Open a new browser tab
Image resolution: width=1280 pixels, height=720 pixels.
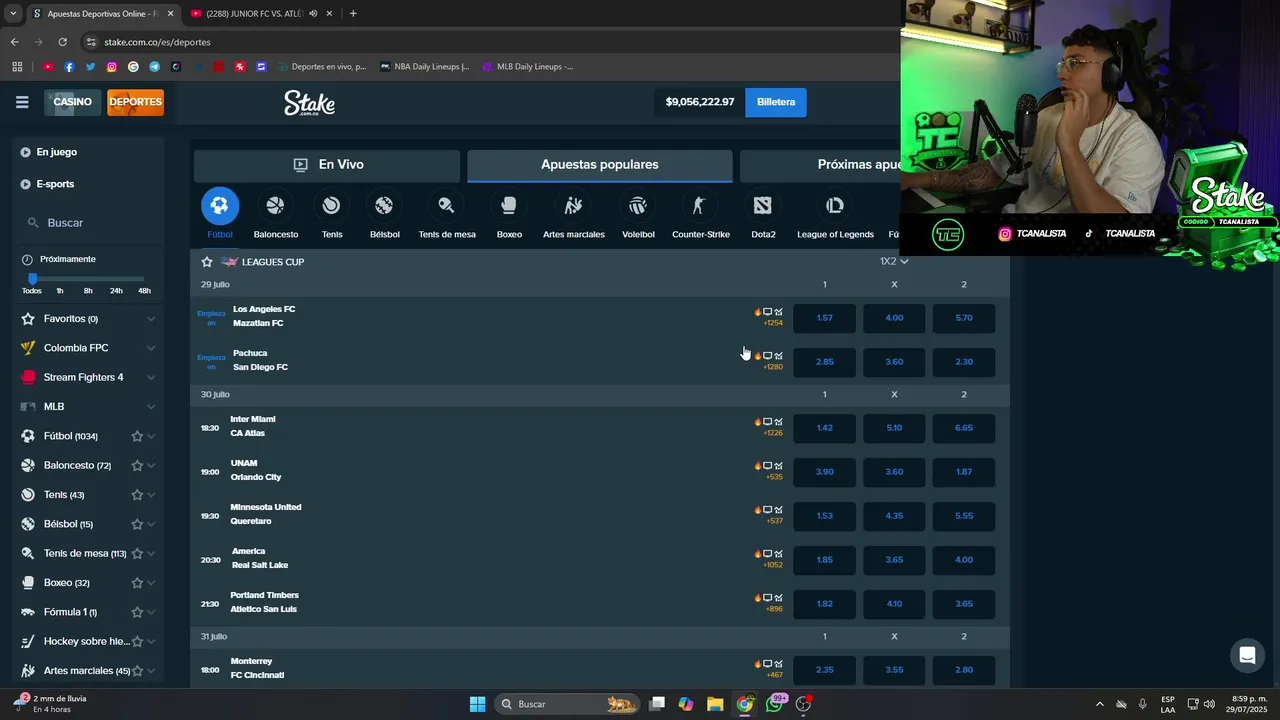click(x=353, y=14)
